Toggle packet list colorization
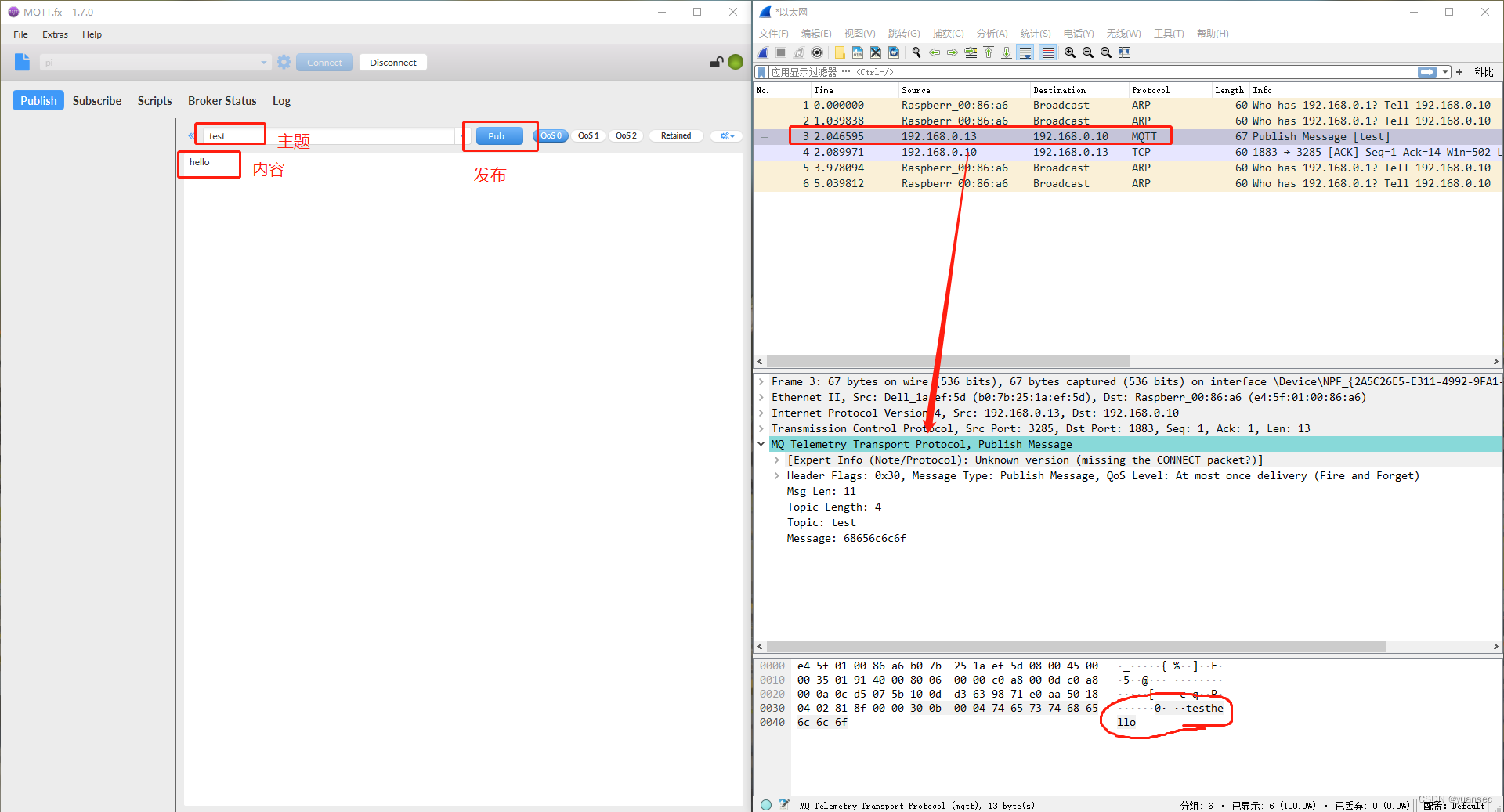The image size is (1504, 812). pyautogui.click(x=1047, y=52)
